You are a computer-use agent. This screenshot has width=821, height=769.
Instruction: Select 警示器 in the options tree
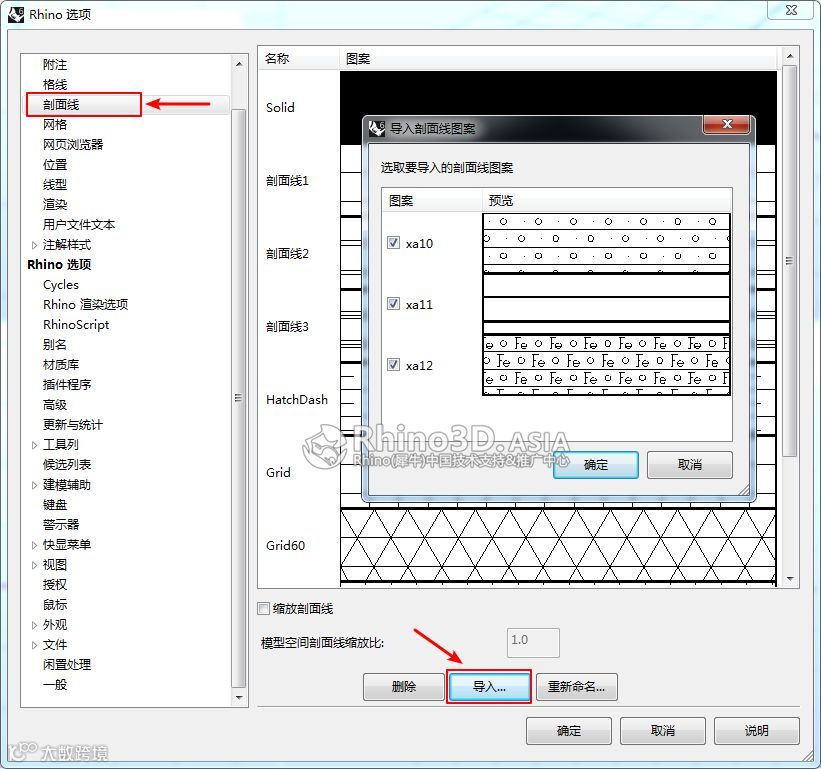61,524
